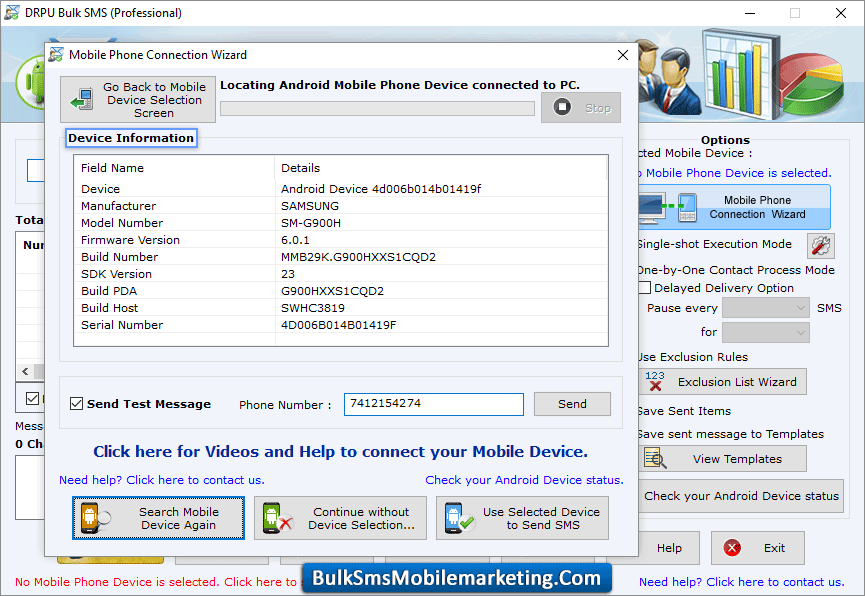Select Build Number MMB29K.G900HXXS1CQD2 value
Viewport: 865px width, 596px height.
358,257
